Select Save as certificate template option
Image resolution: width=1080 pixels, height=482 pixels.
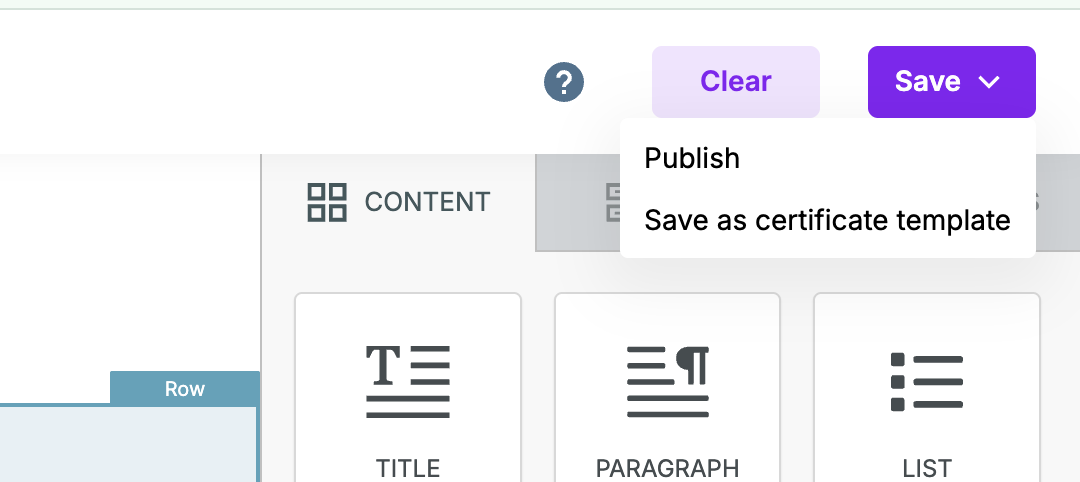(827, 220)
